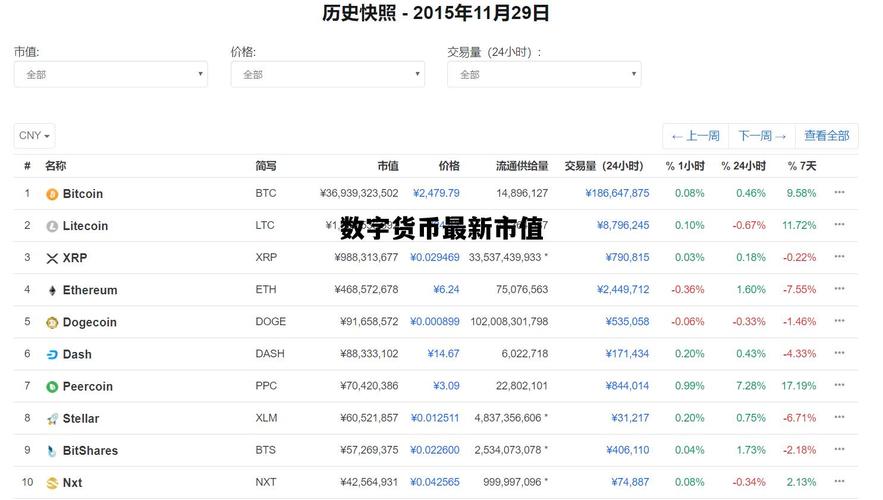Open the Dogecoin name link
The width and height of the screenshot is (883, 500).
pos(90,322)
